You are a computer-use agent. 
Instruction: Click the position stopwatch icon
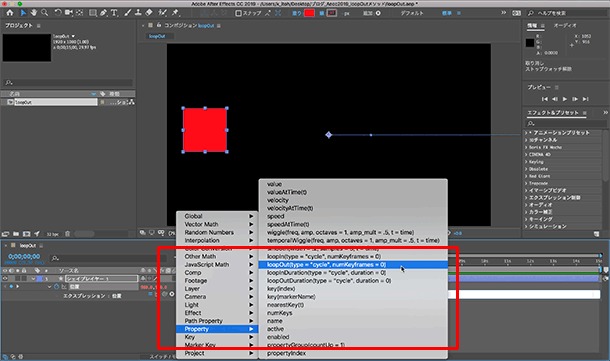[x=57, y=287]
